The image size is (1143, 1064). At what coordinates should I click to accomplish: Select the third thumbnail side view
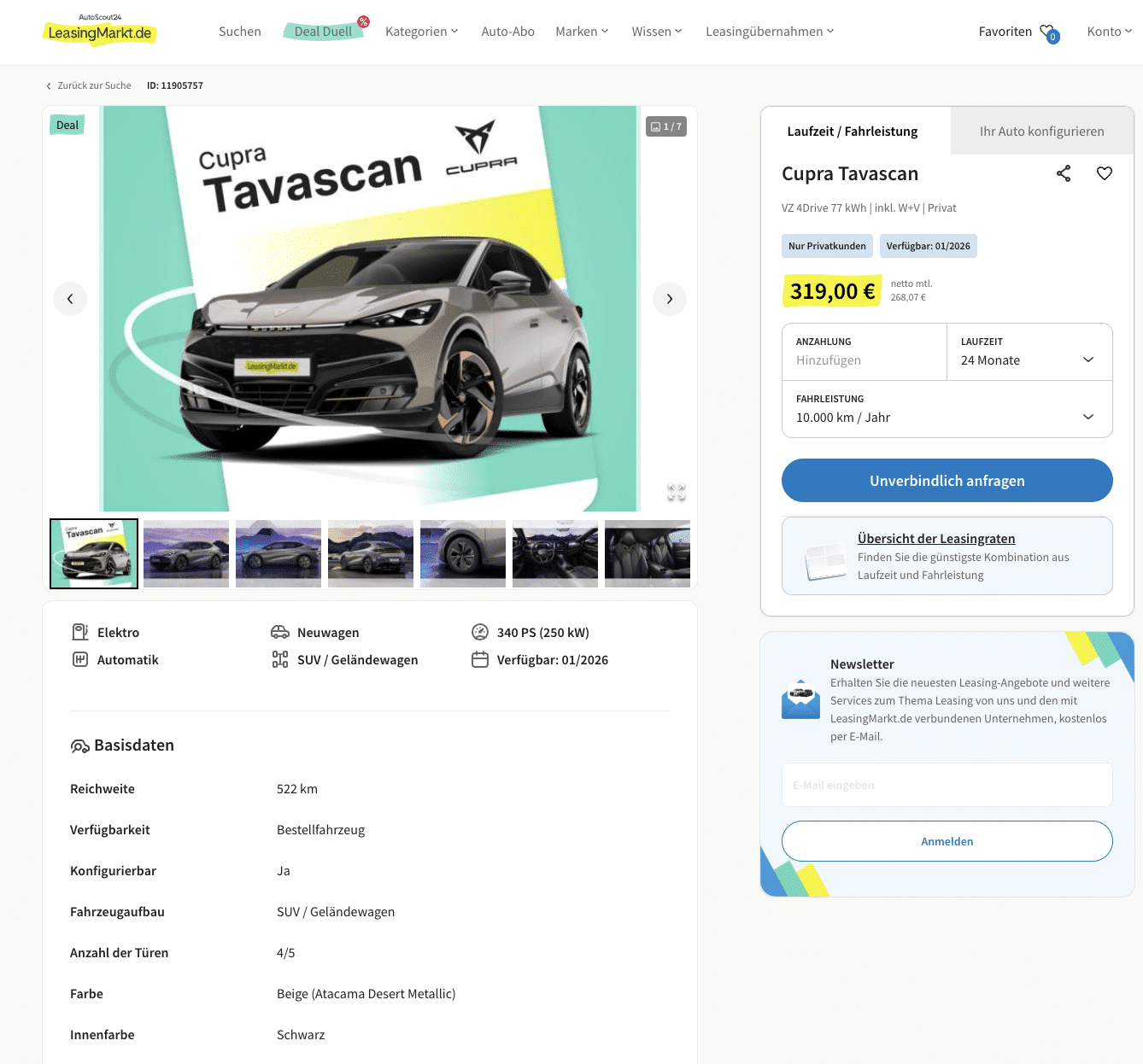(x=278, y=553)
